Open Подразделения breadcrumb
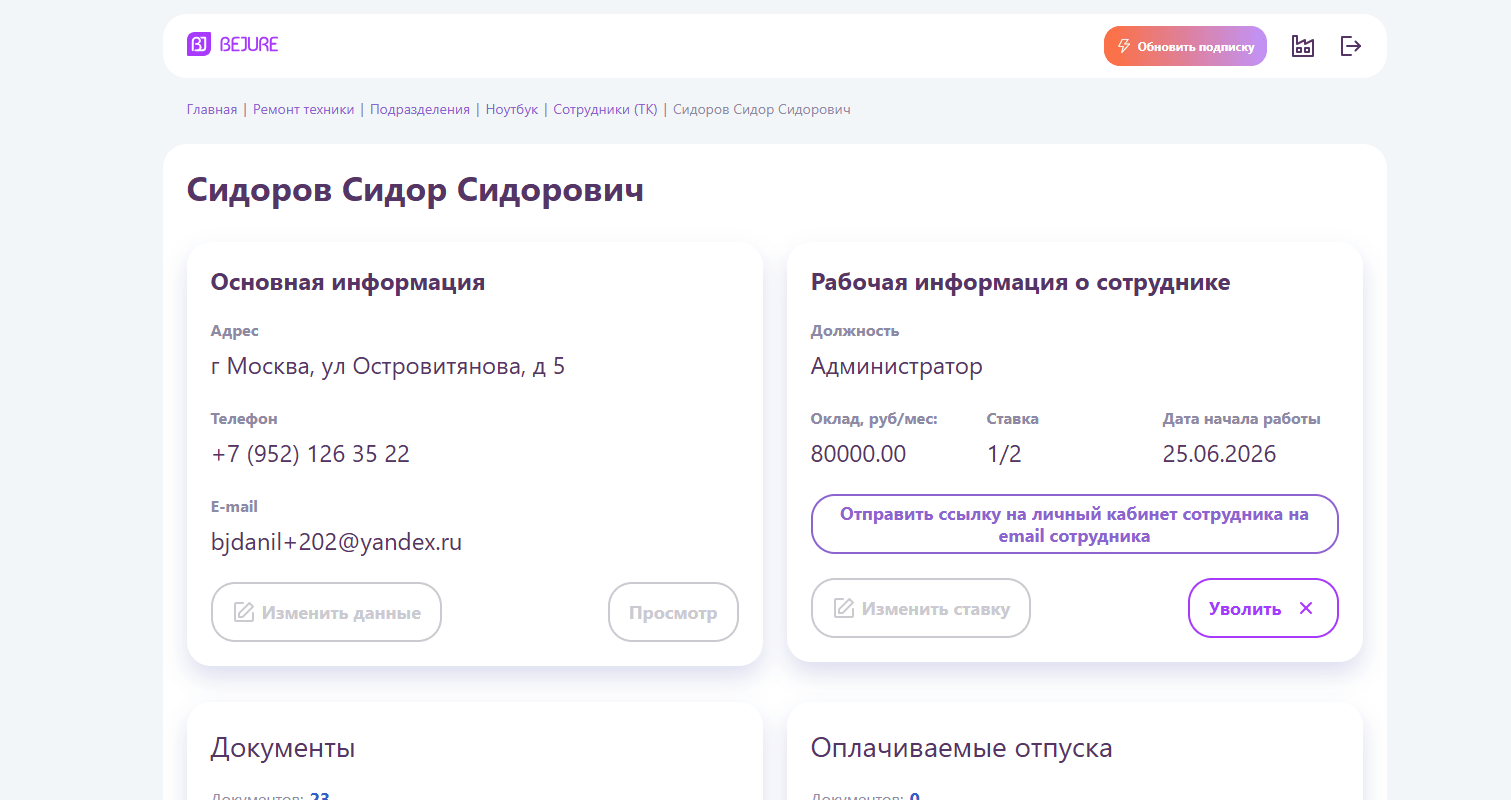1511x800 pixels. click(x=420, y=109)
